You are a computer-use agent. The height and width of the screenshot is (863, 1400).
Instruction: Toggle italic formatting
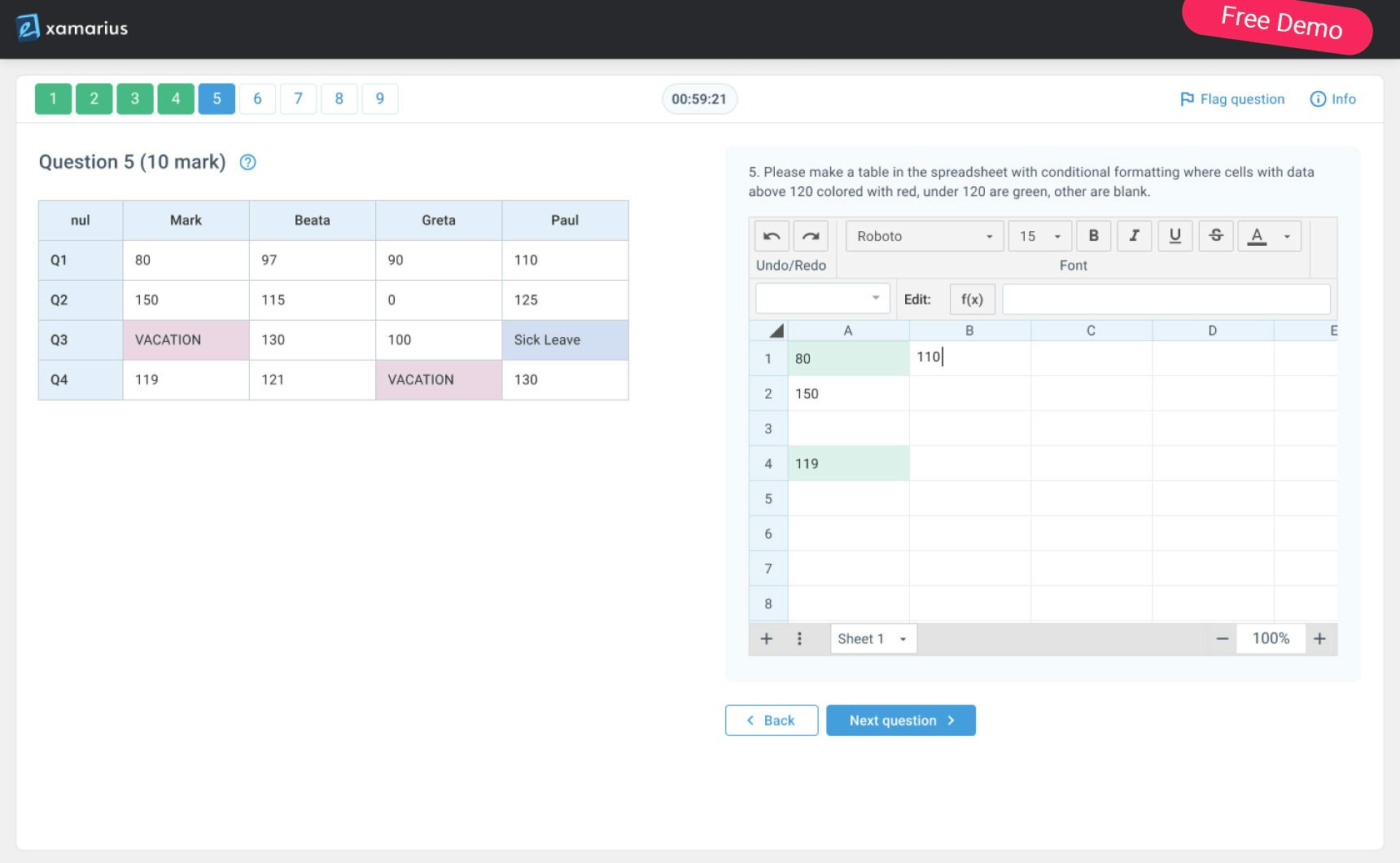click(x=1135, y=236)
